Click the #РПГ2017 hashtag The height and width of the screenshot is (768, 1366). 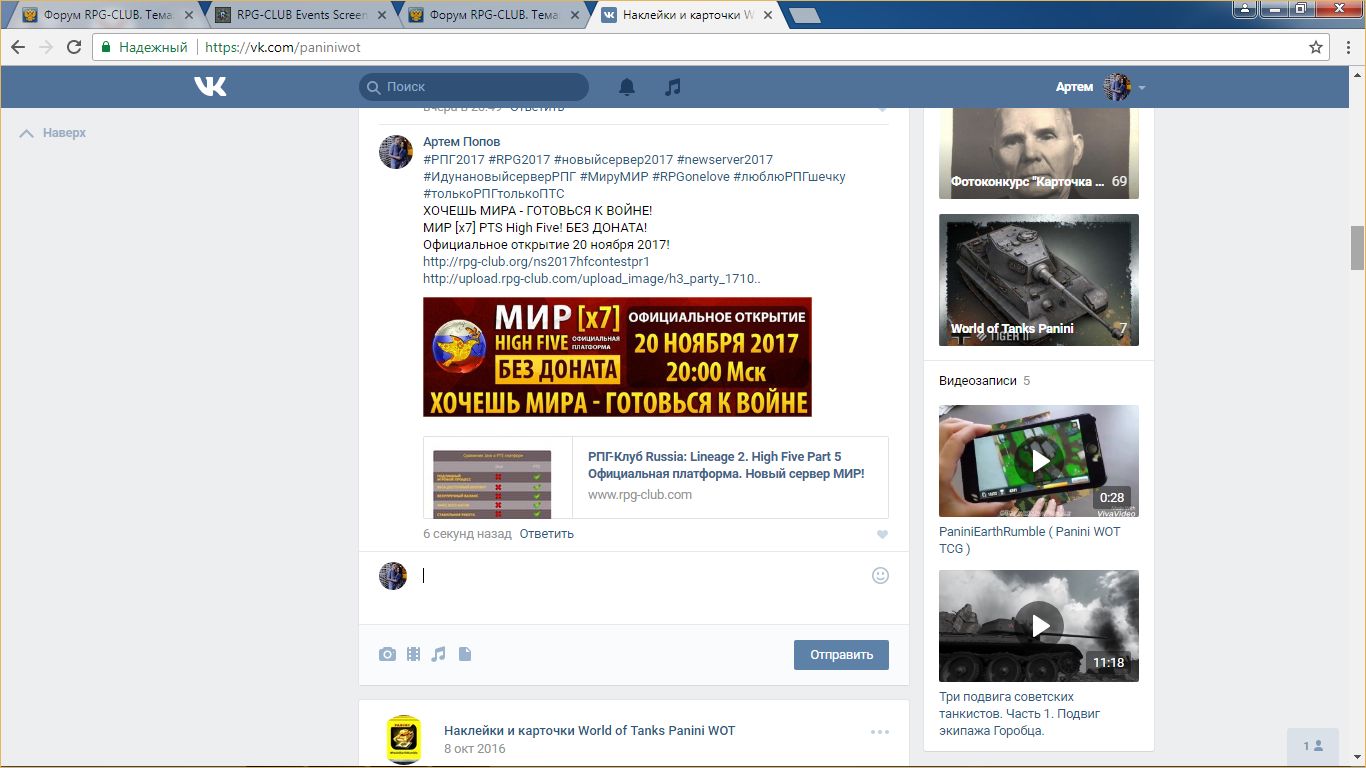click(453, 160)
